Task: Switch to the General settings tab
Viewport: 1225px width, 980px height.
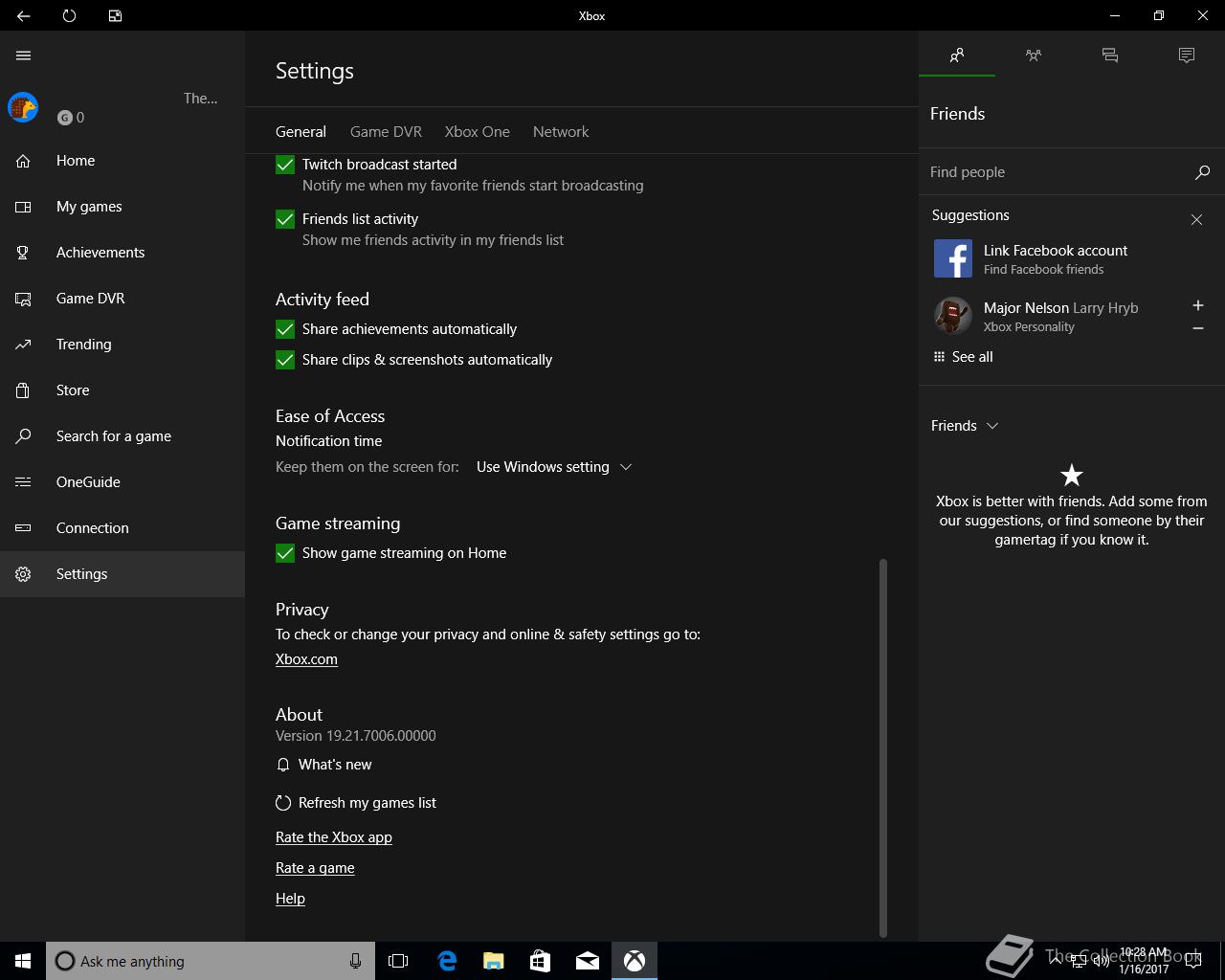Action: tap(301, 132)
